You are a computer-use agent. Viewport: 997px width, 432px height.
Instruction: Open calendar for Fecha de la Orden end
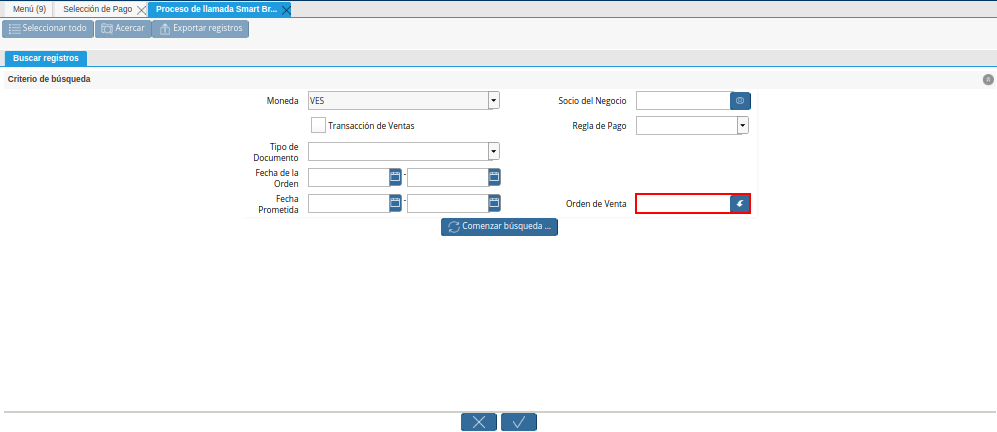[x=494, y=177]
